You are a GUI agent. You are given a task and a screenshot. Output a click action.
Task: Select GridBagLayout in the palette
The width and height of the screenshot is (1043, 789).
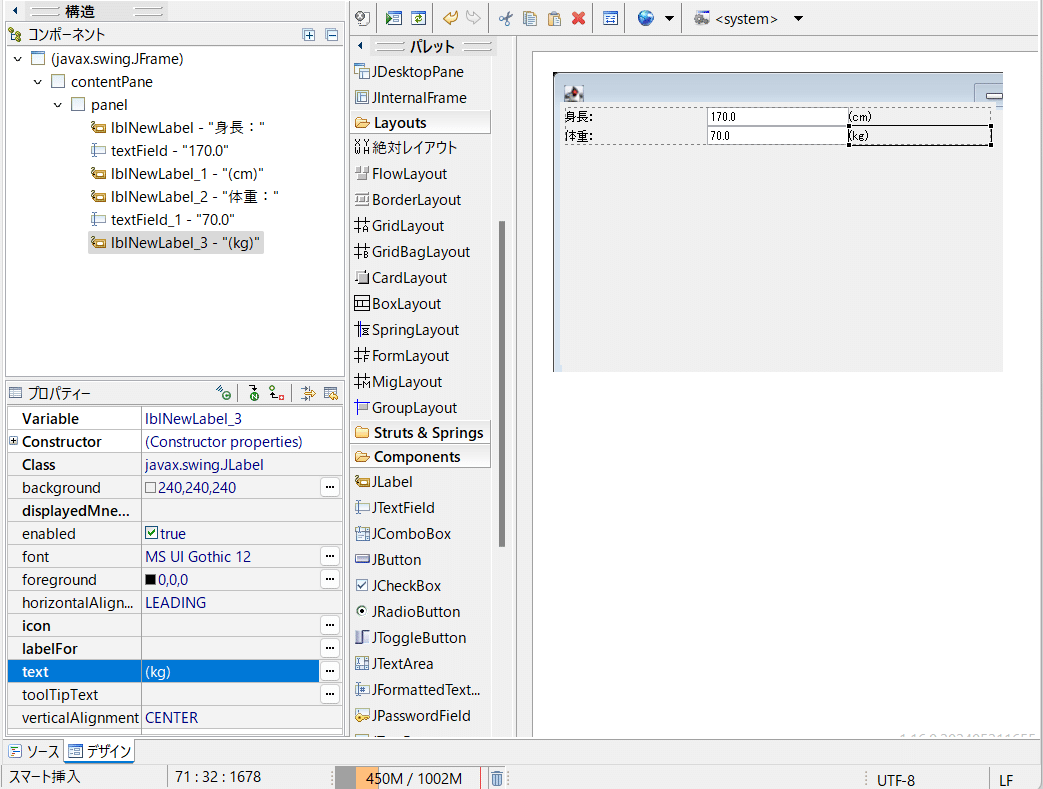point(412,251)
